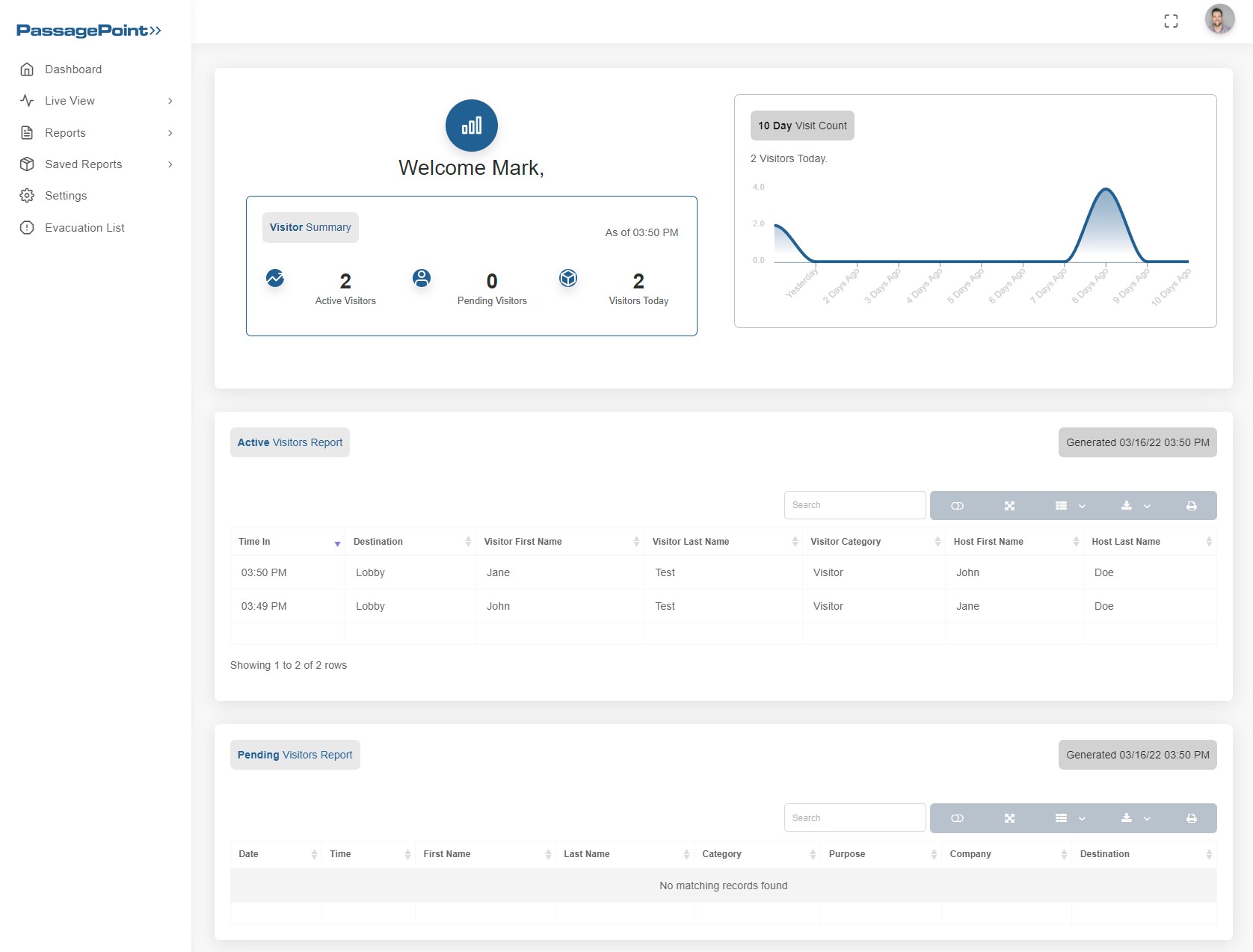
Task: Click the Active Visitors search field
Action: [x=855, y=505]
